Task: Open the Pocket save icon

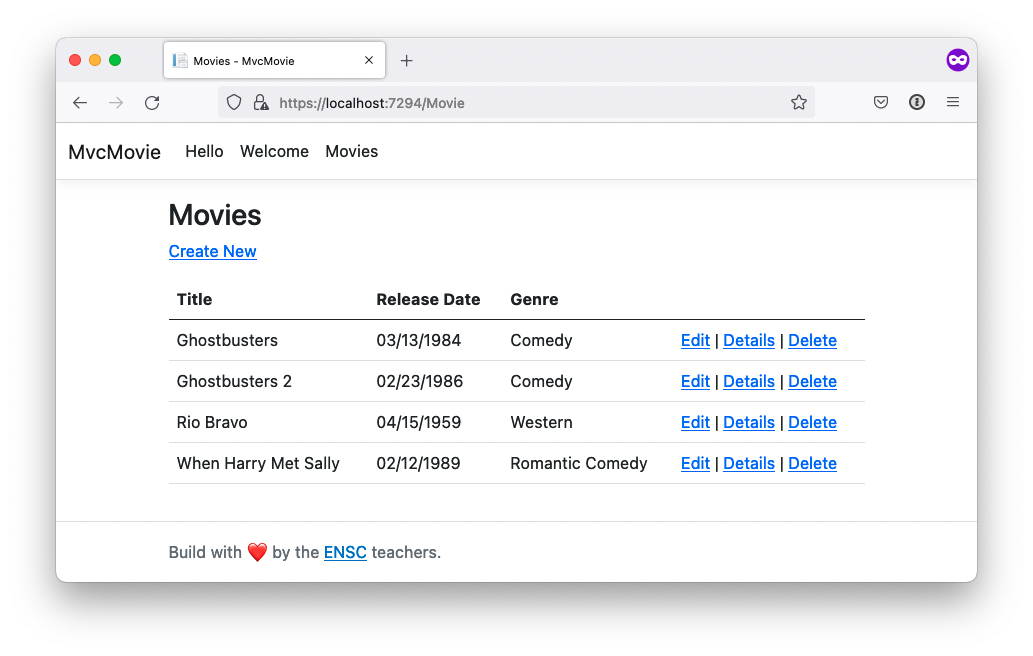Action: tap(881, 102)
